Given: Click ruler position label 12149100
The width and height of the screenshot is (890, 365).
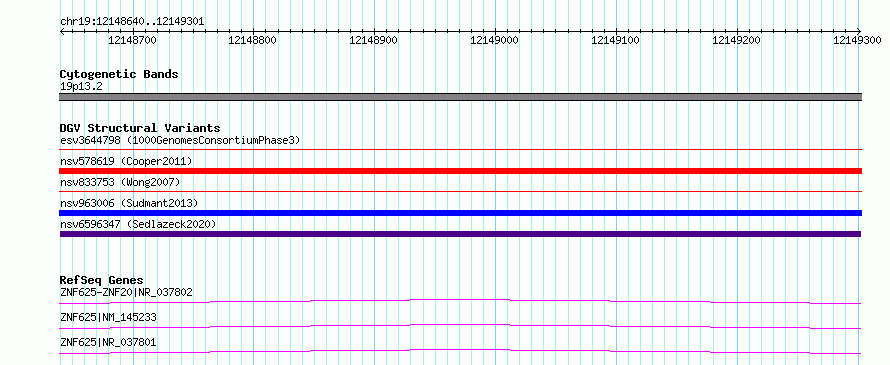Looking at the screenshot, I should 616,40.
